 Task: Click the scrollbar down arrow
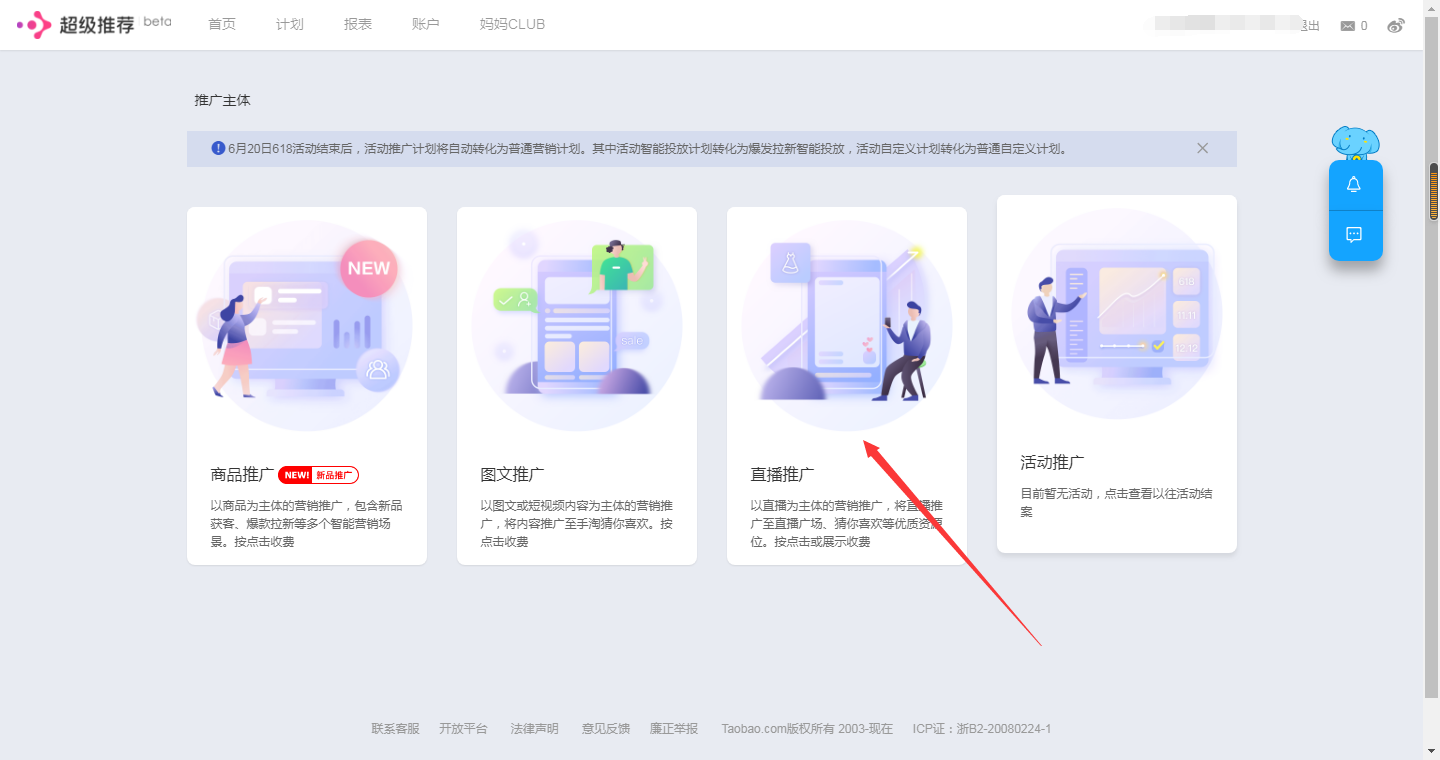1433,750
